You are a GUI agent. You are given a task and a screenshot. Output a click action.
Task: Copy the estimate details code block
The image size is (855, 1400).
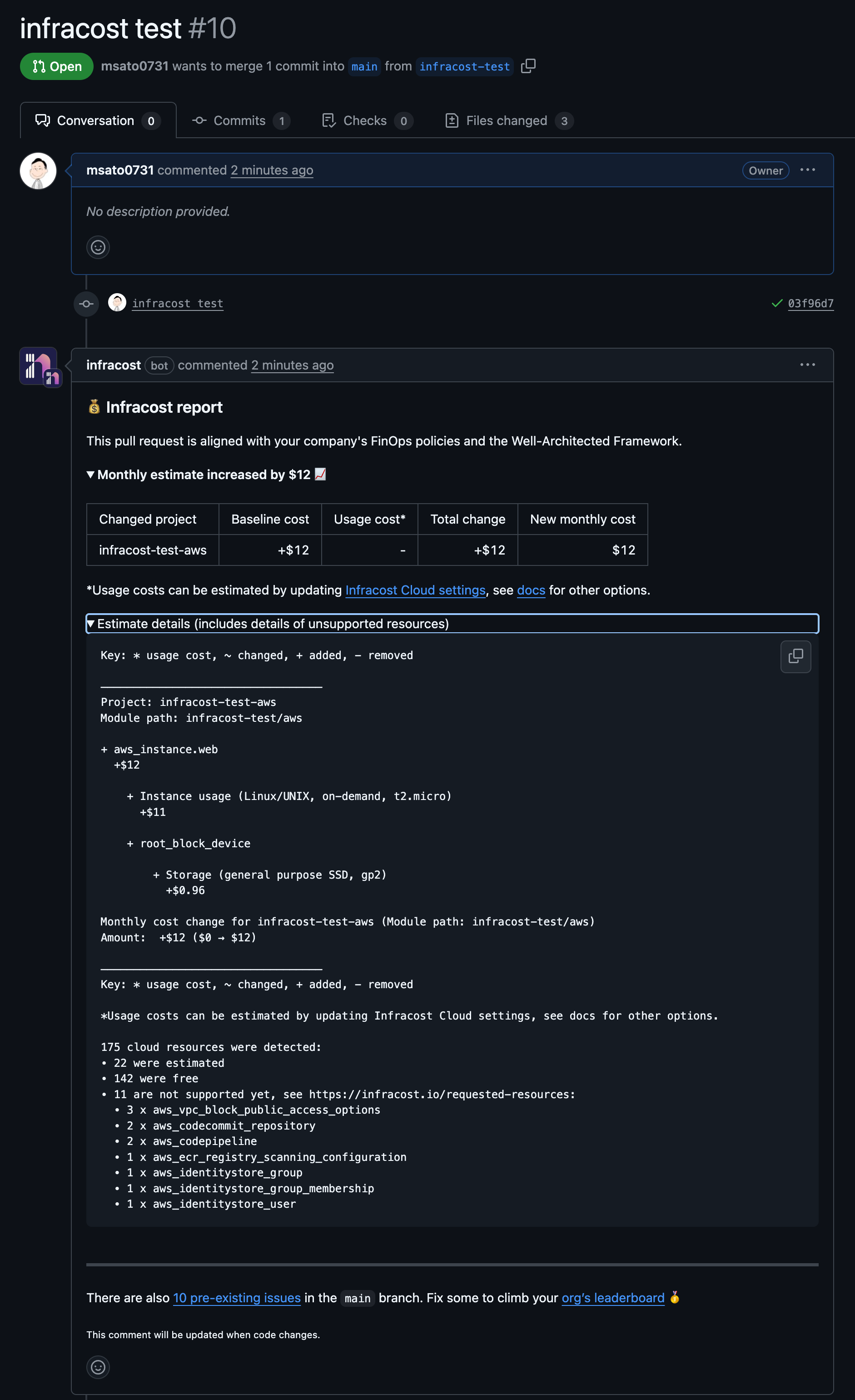[795, 656]
